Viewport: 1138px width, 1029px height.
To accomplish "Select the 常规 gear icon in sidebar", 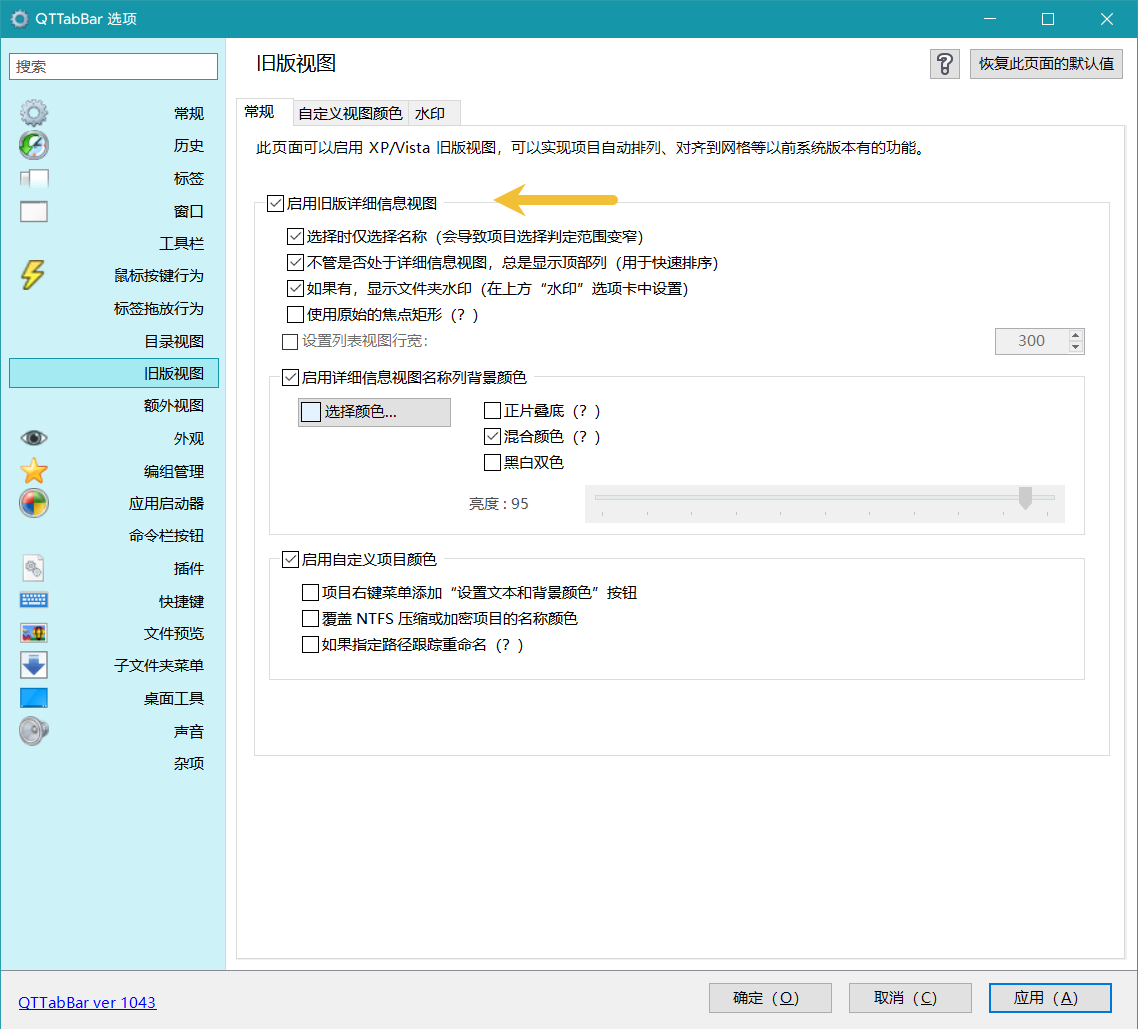I will pyautogui.click(x=34, y=113).
